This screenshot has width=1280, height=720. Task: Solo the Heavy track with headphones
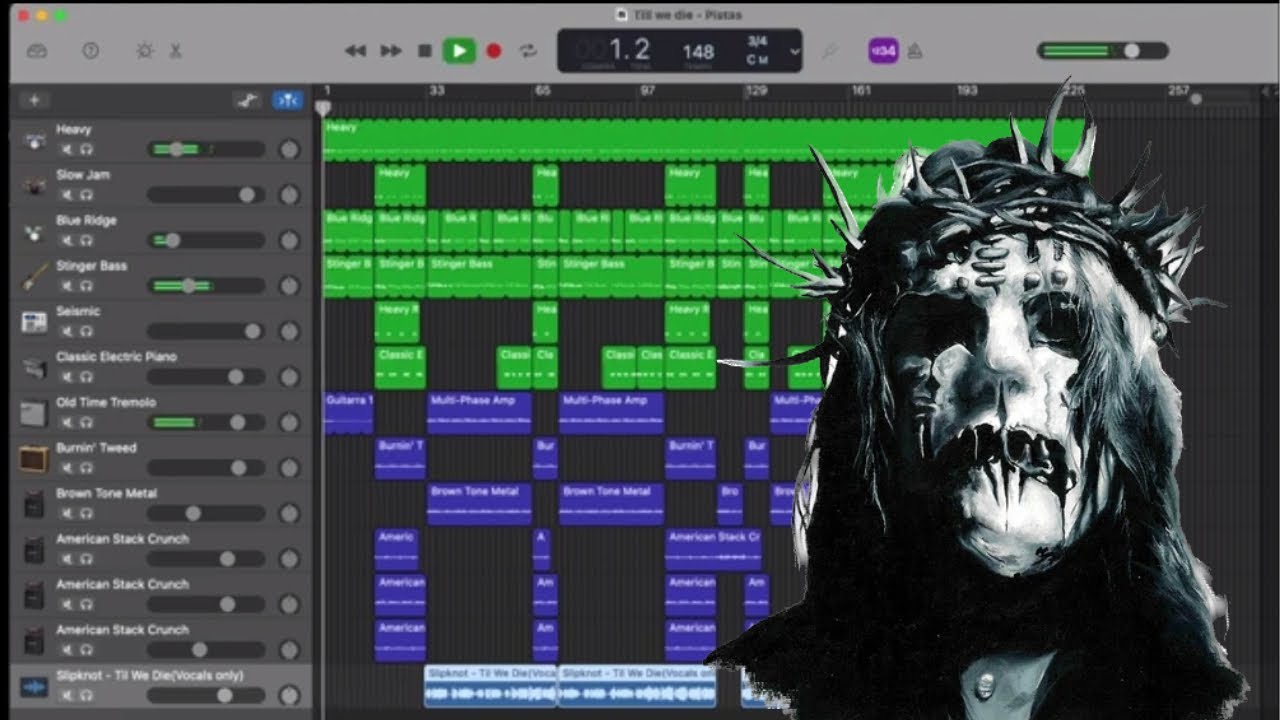tap(87, 149)
